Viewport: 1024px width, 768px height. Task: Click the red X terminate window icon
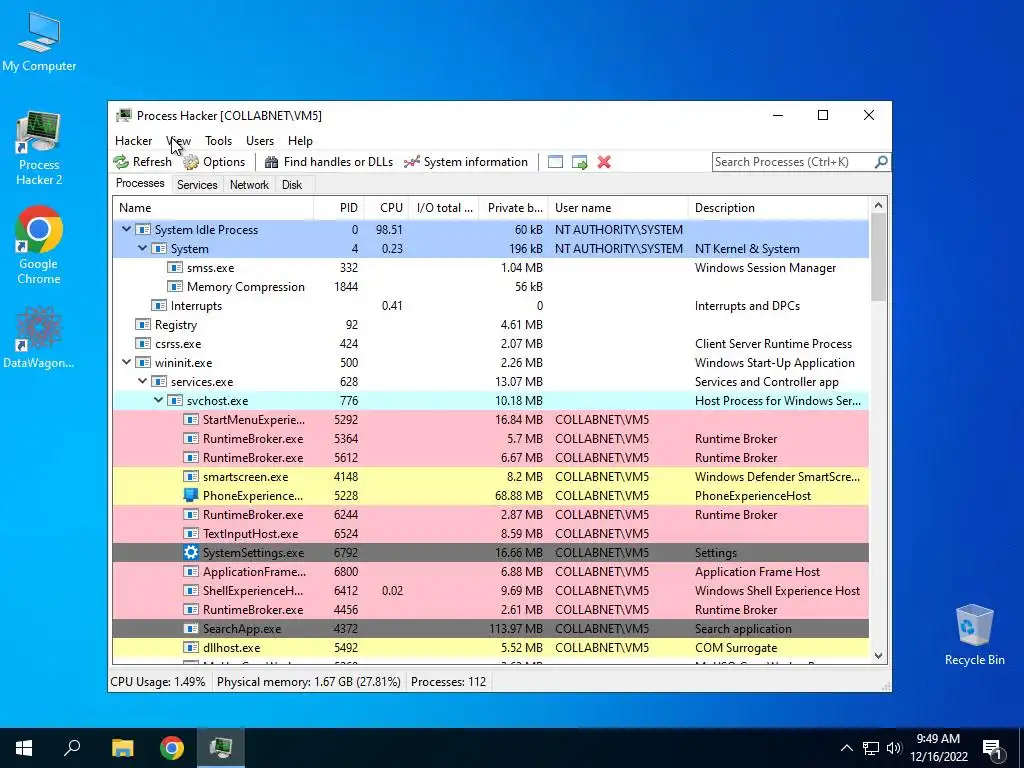click(604, 162)
